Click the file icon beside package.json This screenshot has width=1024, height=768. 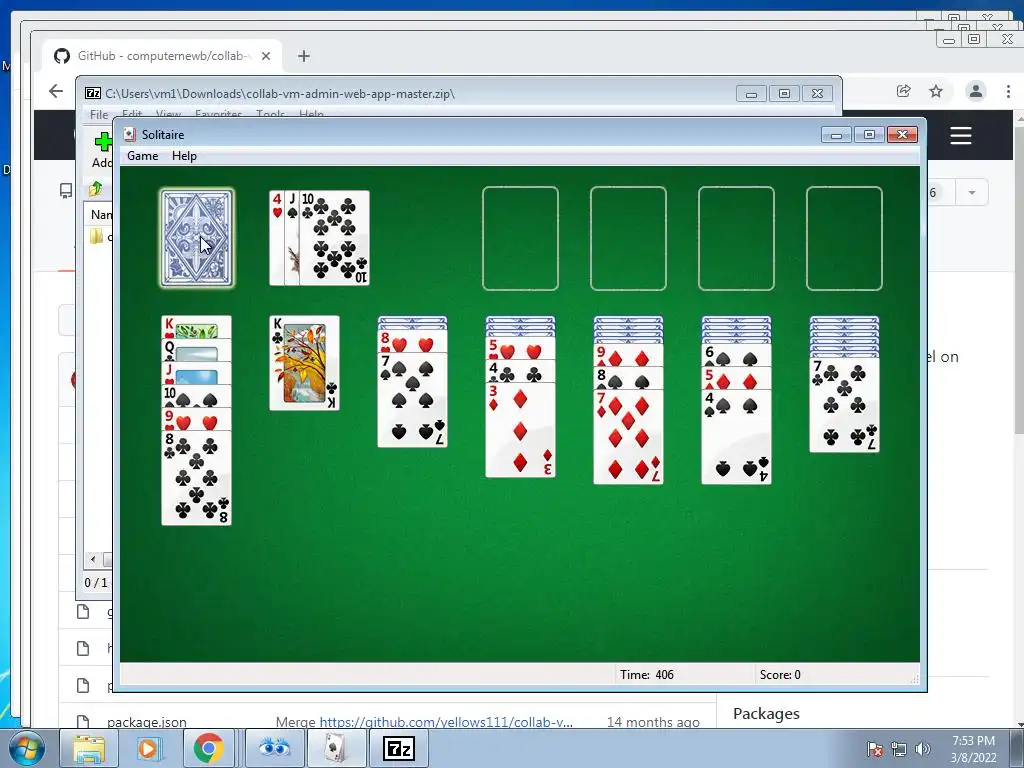pos(83,722)
